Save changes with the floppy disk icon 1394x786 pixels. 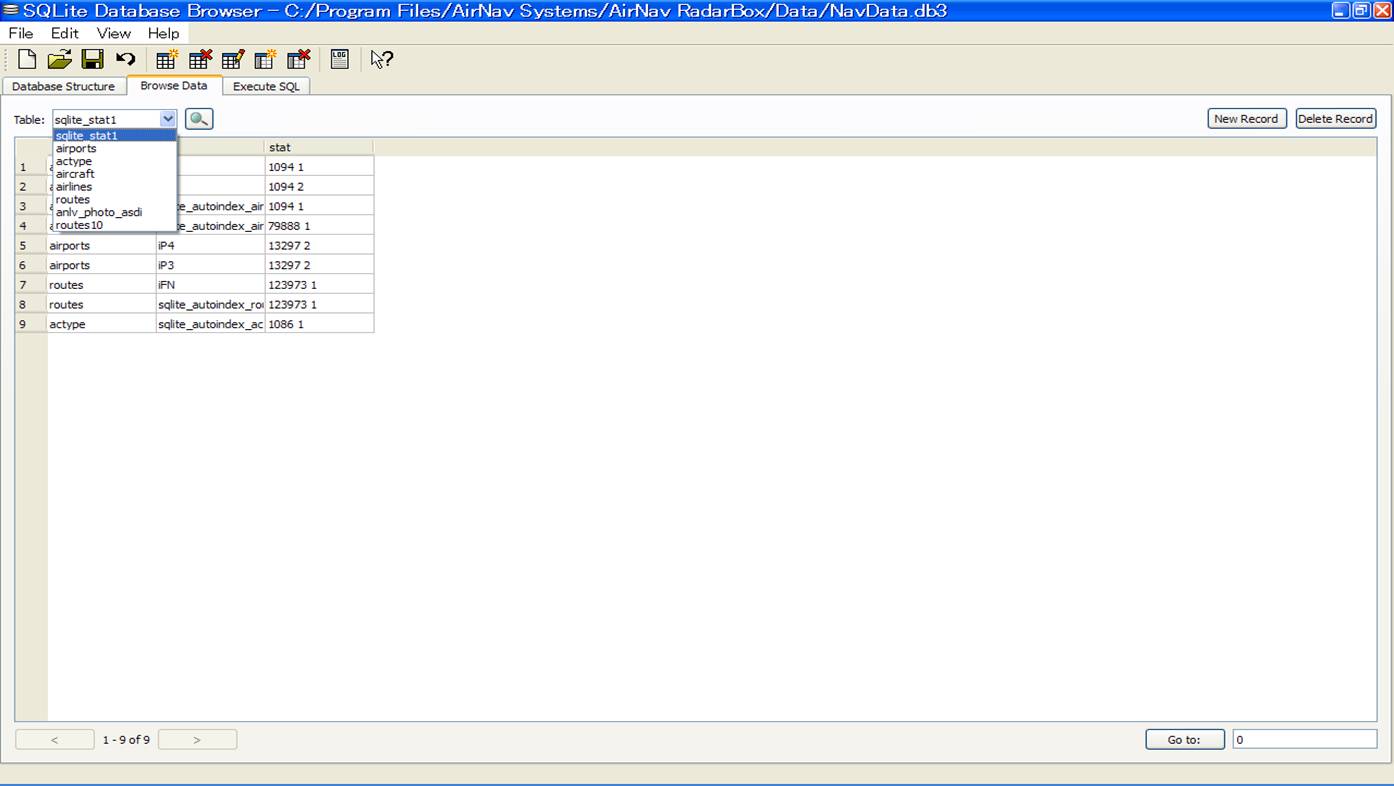[92, 59]
